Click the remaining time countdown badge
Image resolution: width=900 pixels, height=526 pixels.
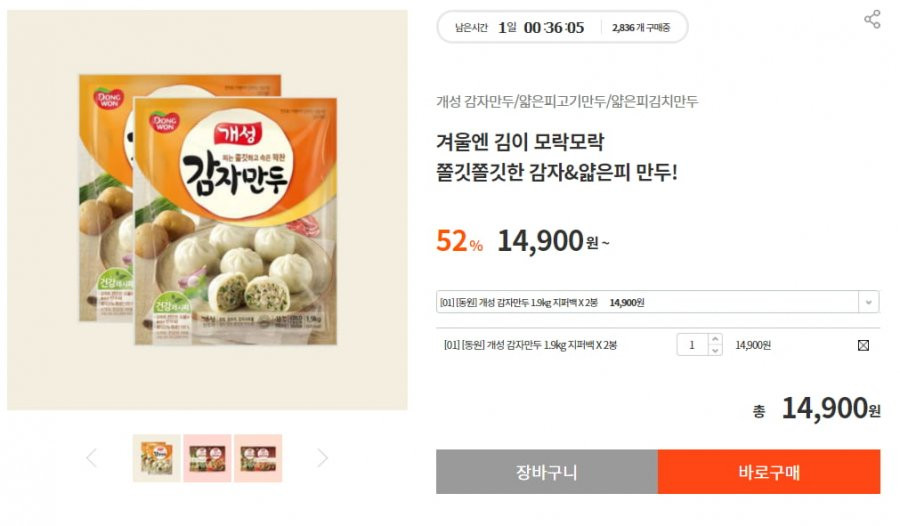(562, 27)
